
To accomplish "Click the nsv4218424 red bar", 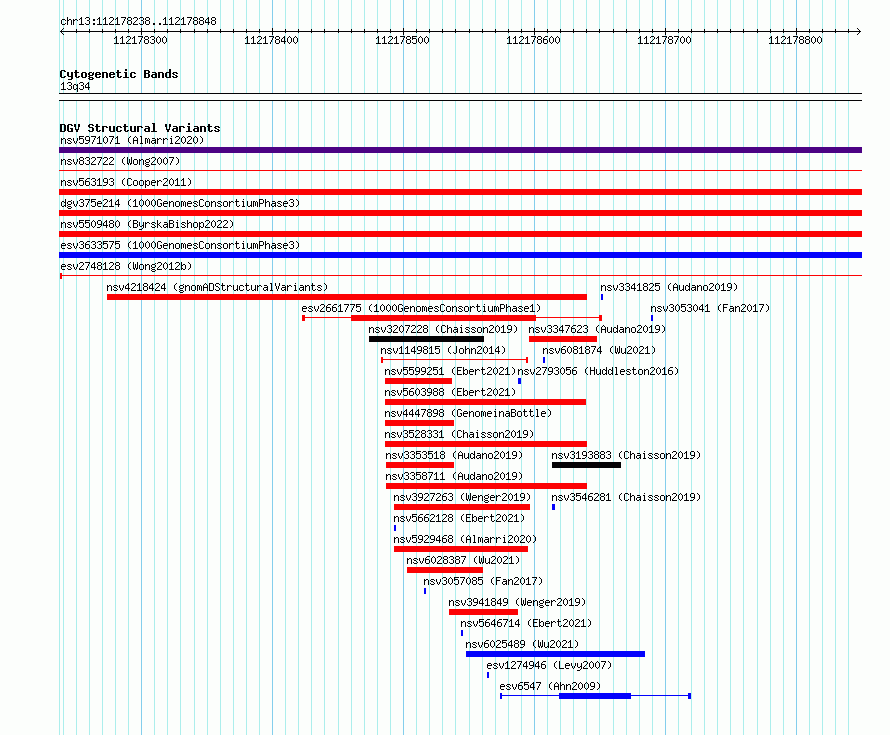I will (x=347, y=297).
